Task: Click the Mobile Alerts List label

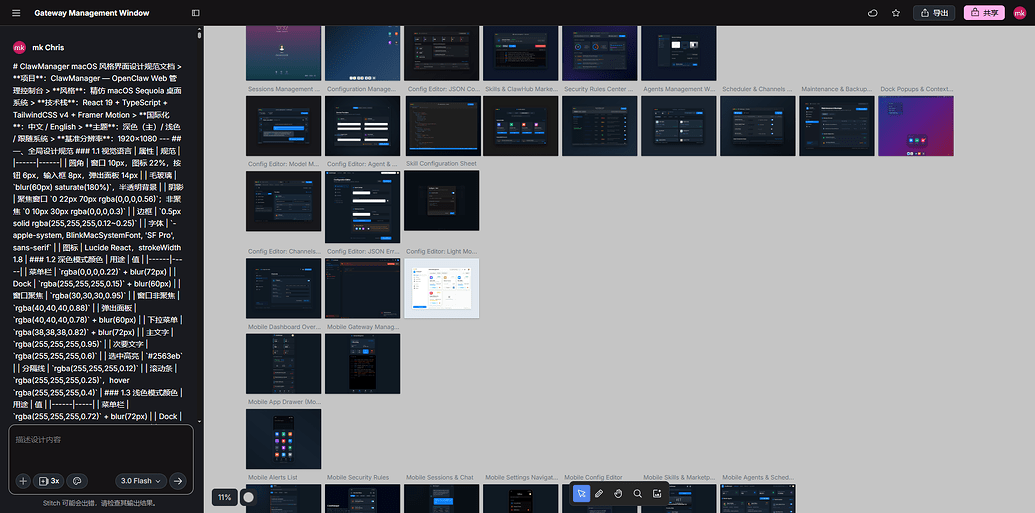Action: pos(273,477)
